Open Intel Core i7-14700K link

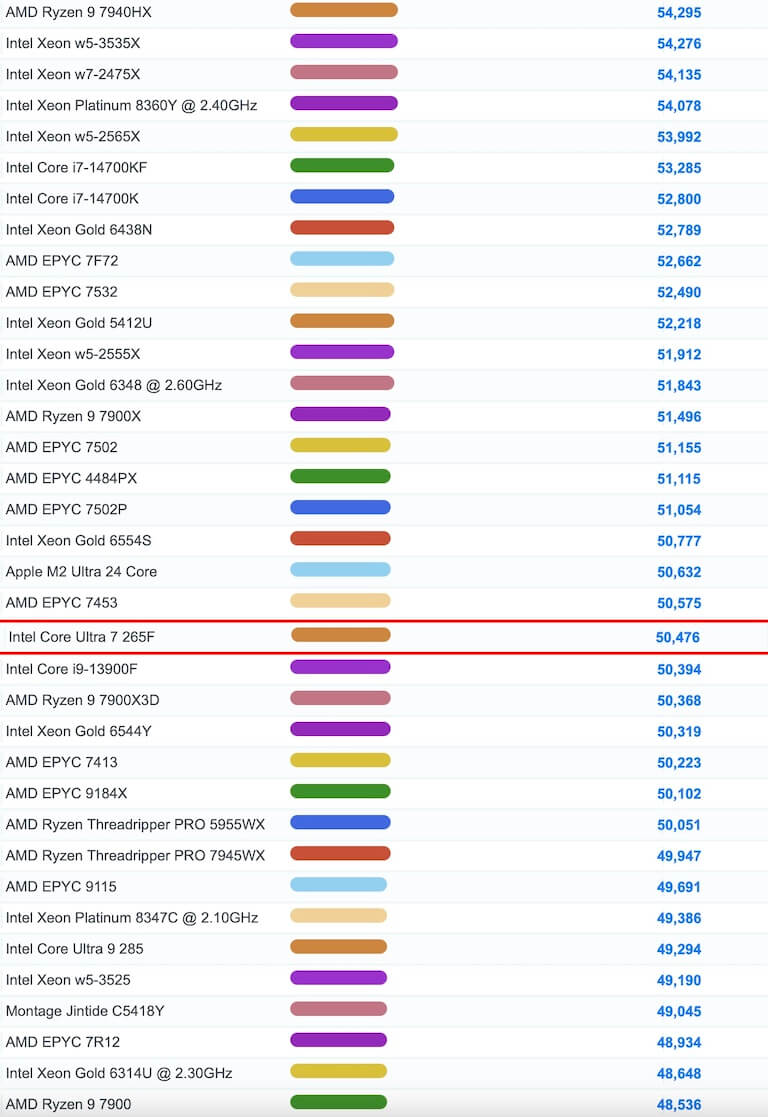pos(72,199)
